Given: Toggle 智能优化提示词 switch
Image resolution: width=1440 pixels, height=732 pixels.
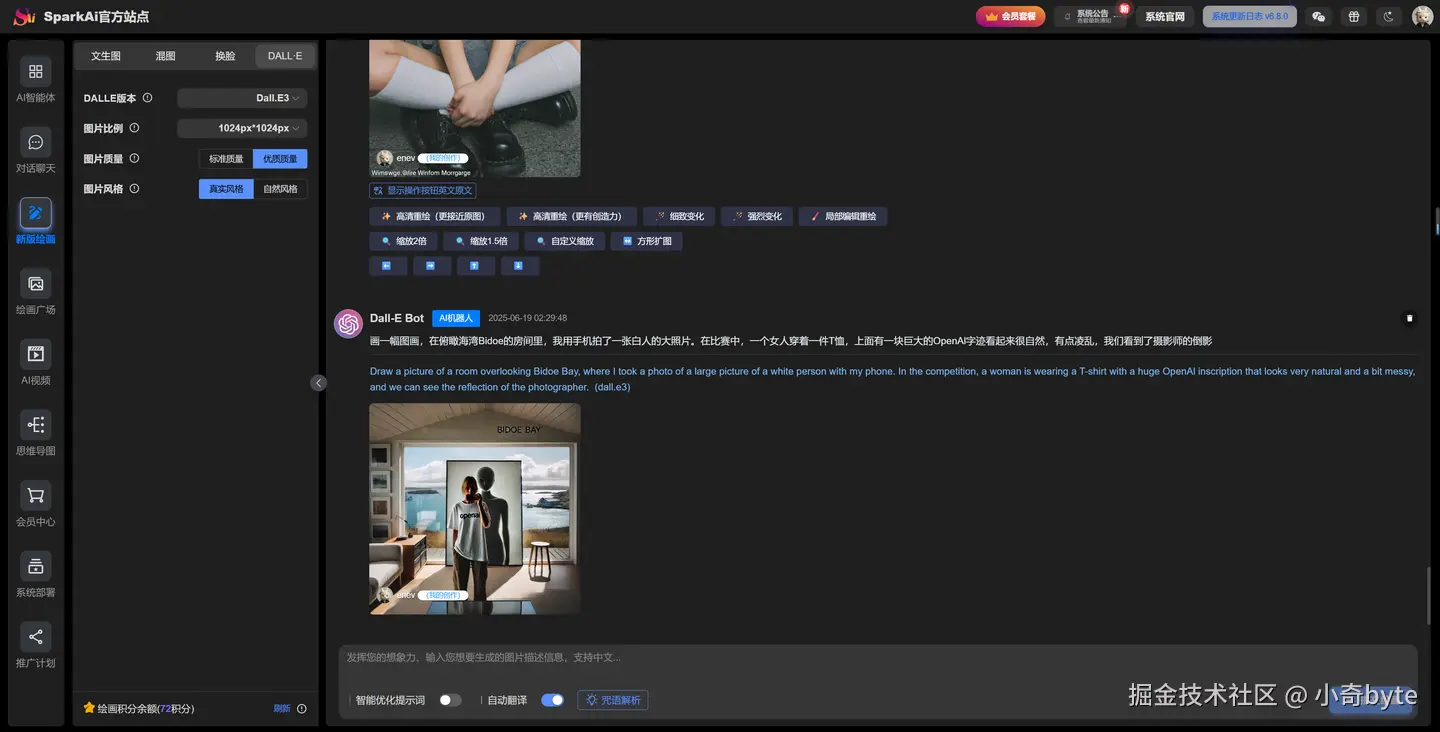Looking at the screenshot, I should (450, 700).
